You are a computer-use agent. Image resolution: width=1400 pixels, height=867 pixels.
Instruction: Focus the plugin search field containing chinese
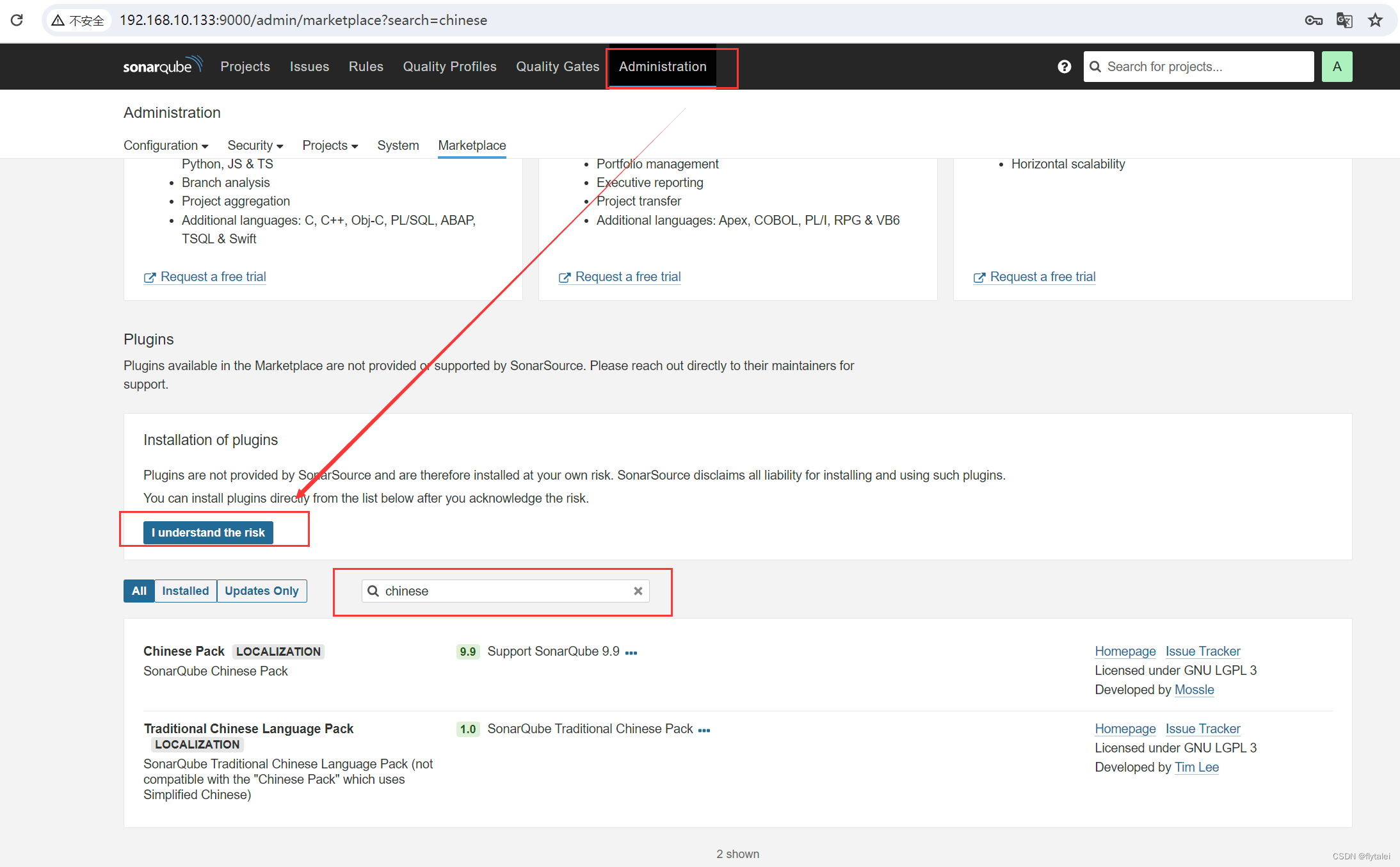tap(506, 591)
